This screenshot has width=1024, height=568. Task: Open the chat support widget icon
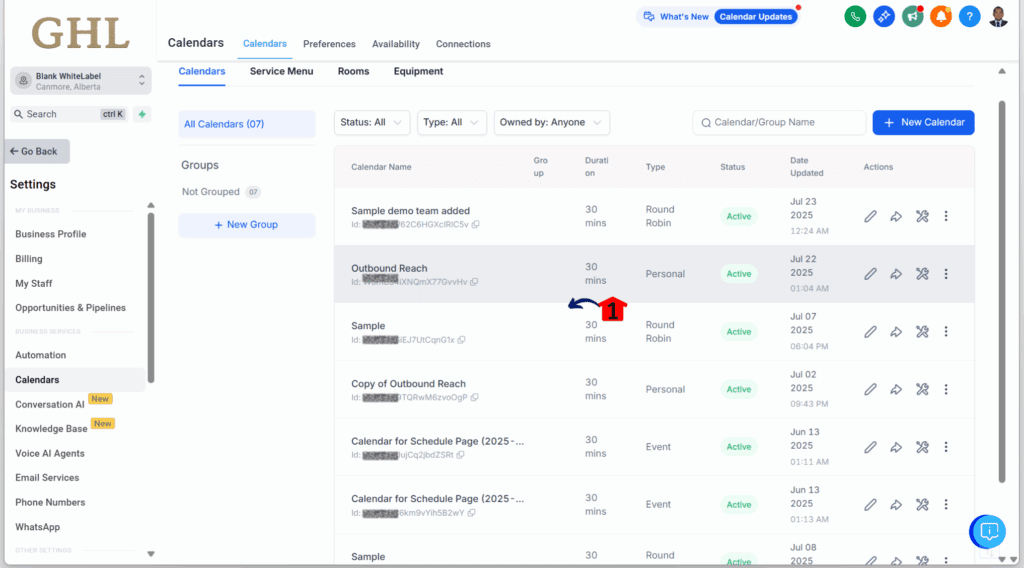pos(988,531)
